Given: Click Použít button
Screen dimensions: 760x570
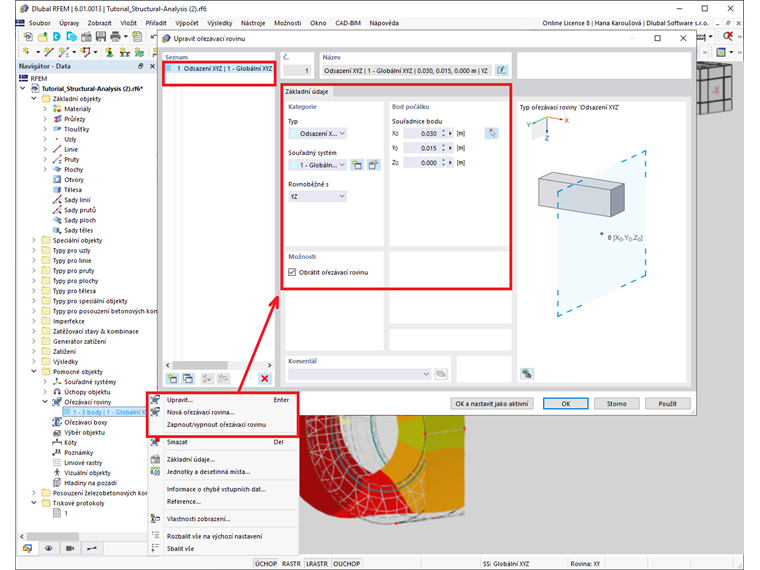Looking at the screenshot, I should 667,403.
